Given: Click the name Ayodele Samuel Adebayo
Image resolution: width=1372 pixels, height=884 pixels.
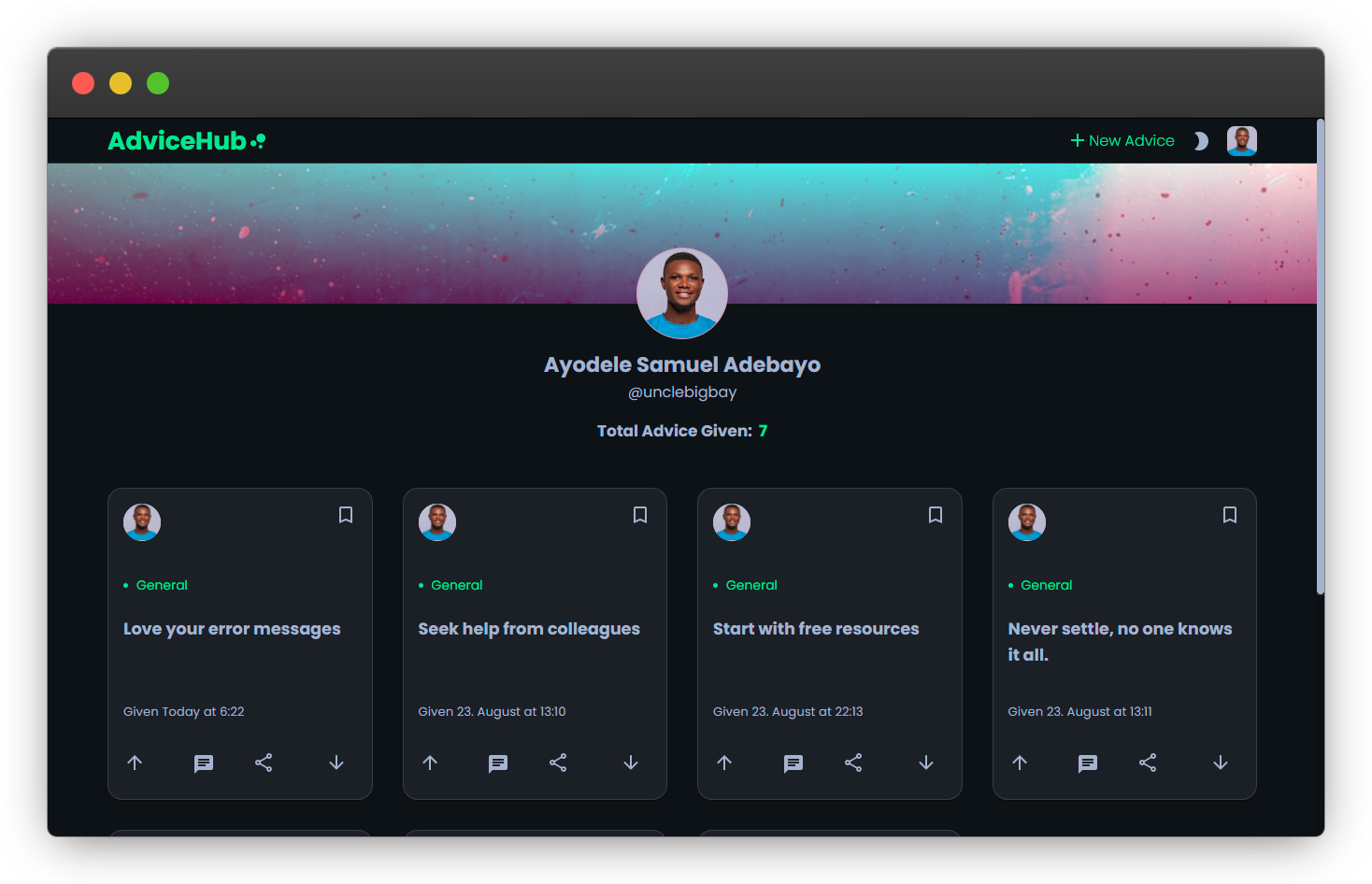Looking at the screenshot, I should [x=682, y=364].
